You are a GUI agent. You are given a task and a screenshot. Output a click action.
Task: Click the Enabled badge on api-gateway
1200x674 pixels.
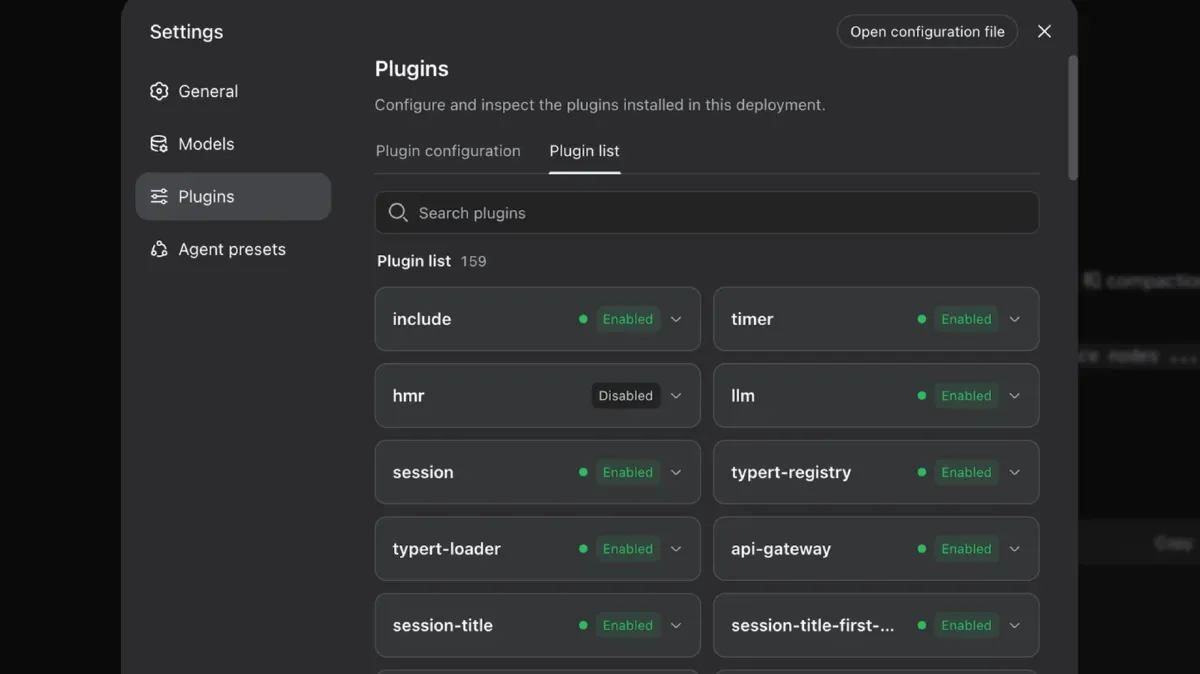coord(966,549)
